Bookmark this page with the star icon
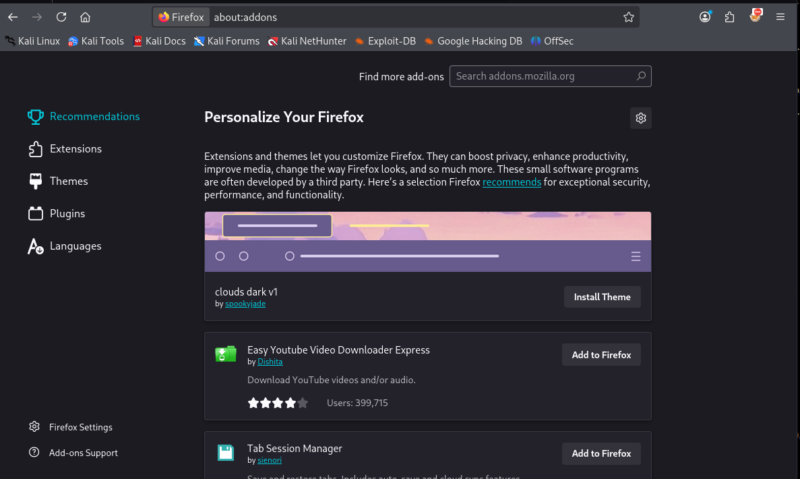Viewport: 800px width, 479px height. click(629, 17)
